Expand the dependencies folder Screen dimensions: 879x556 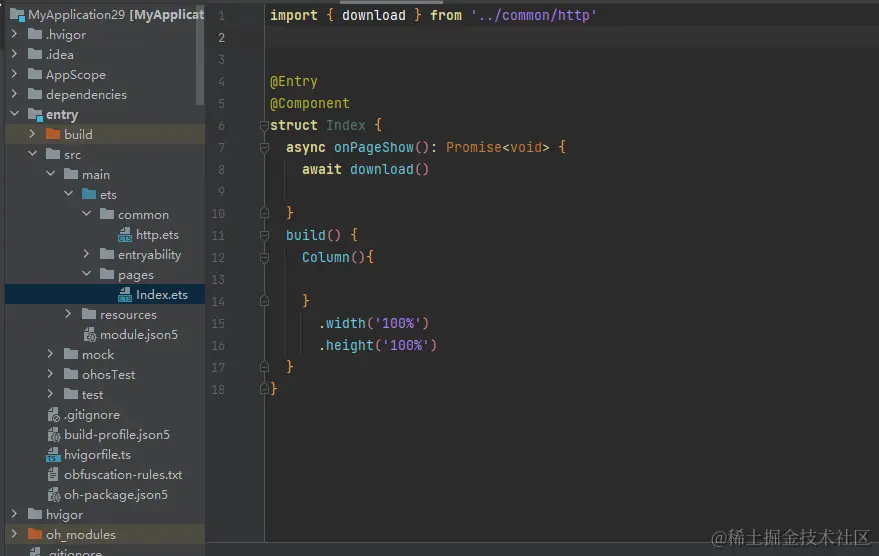pos(15,94)
